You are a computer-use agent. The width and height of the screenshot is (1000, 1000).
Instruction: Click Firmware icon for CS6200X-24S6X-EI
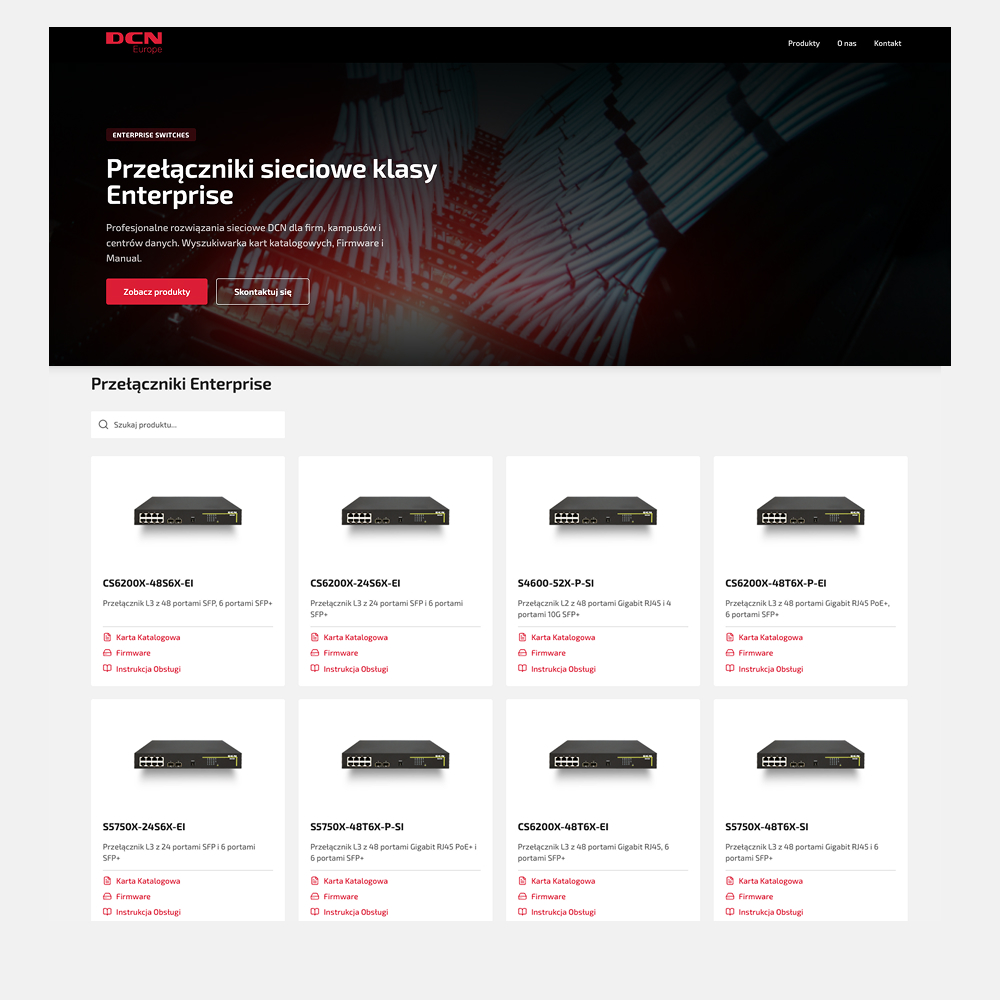[x=314, y=653]
